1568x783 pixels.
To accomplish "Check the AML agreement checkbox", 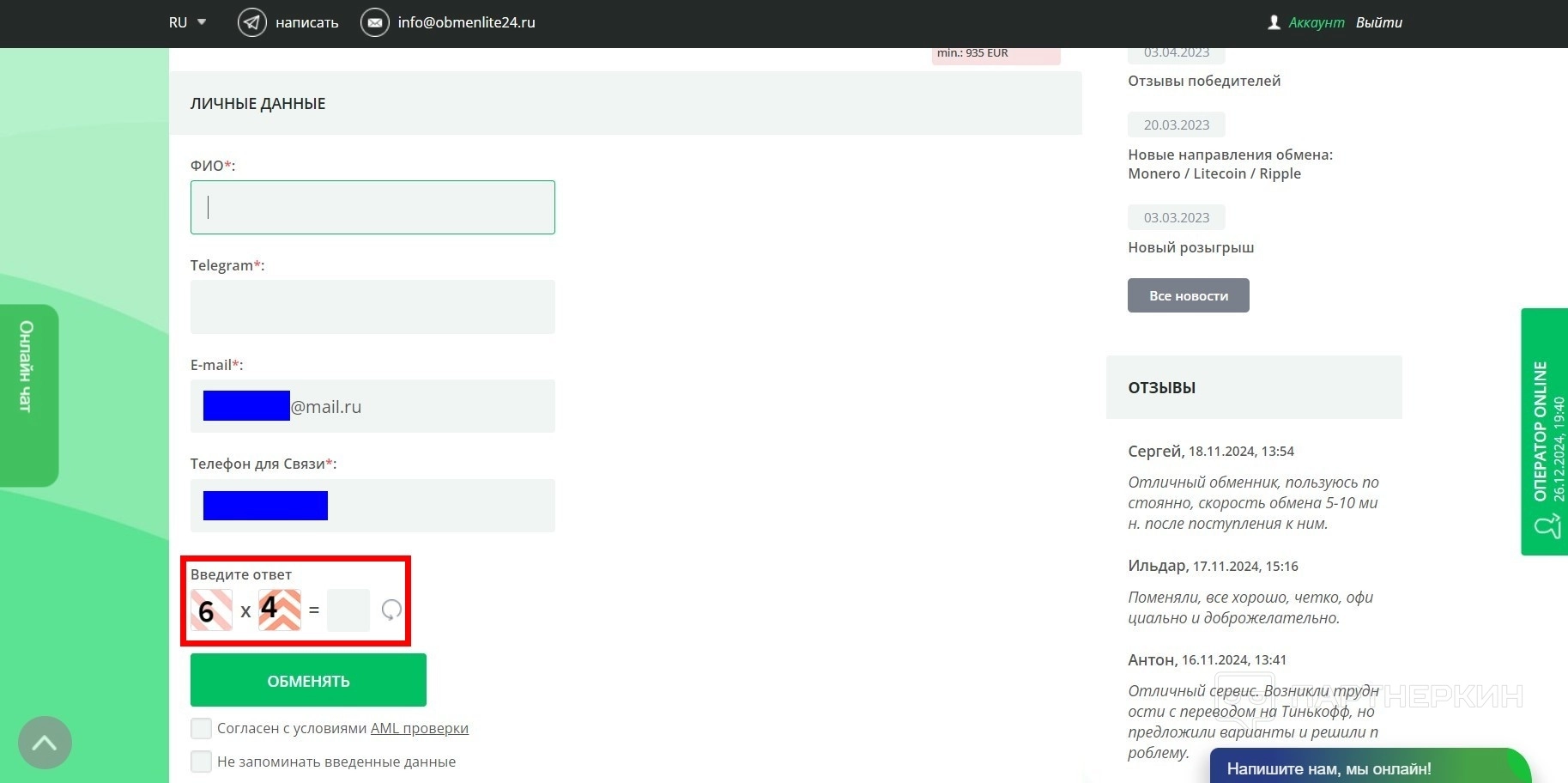I will 201,728.
